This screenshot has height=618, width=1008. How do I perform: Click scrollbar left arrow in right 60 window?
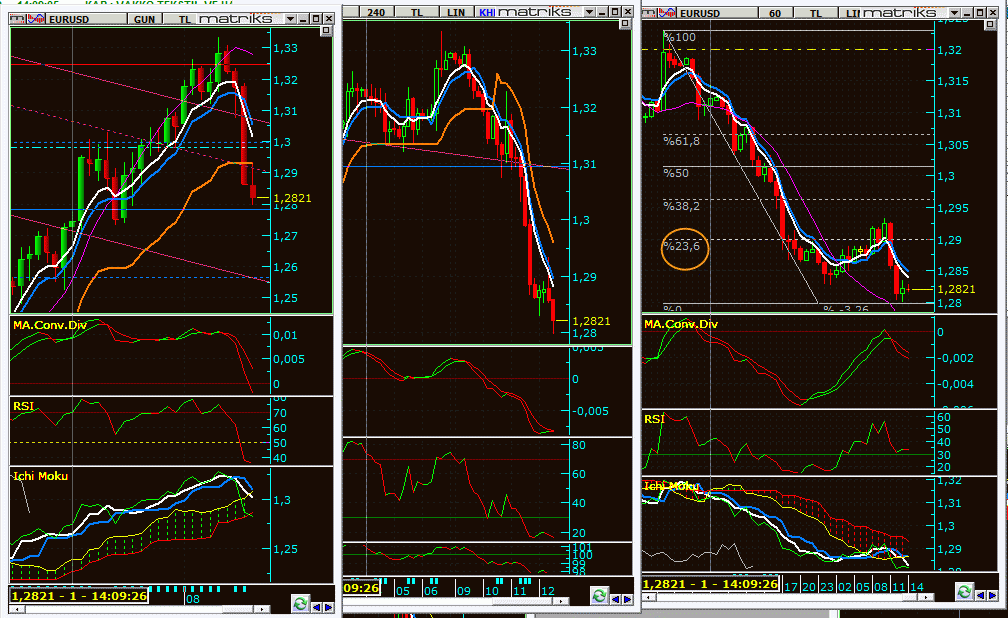click(649, 597)
